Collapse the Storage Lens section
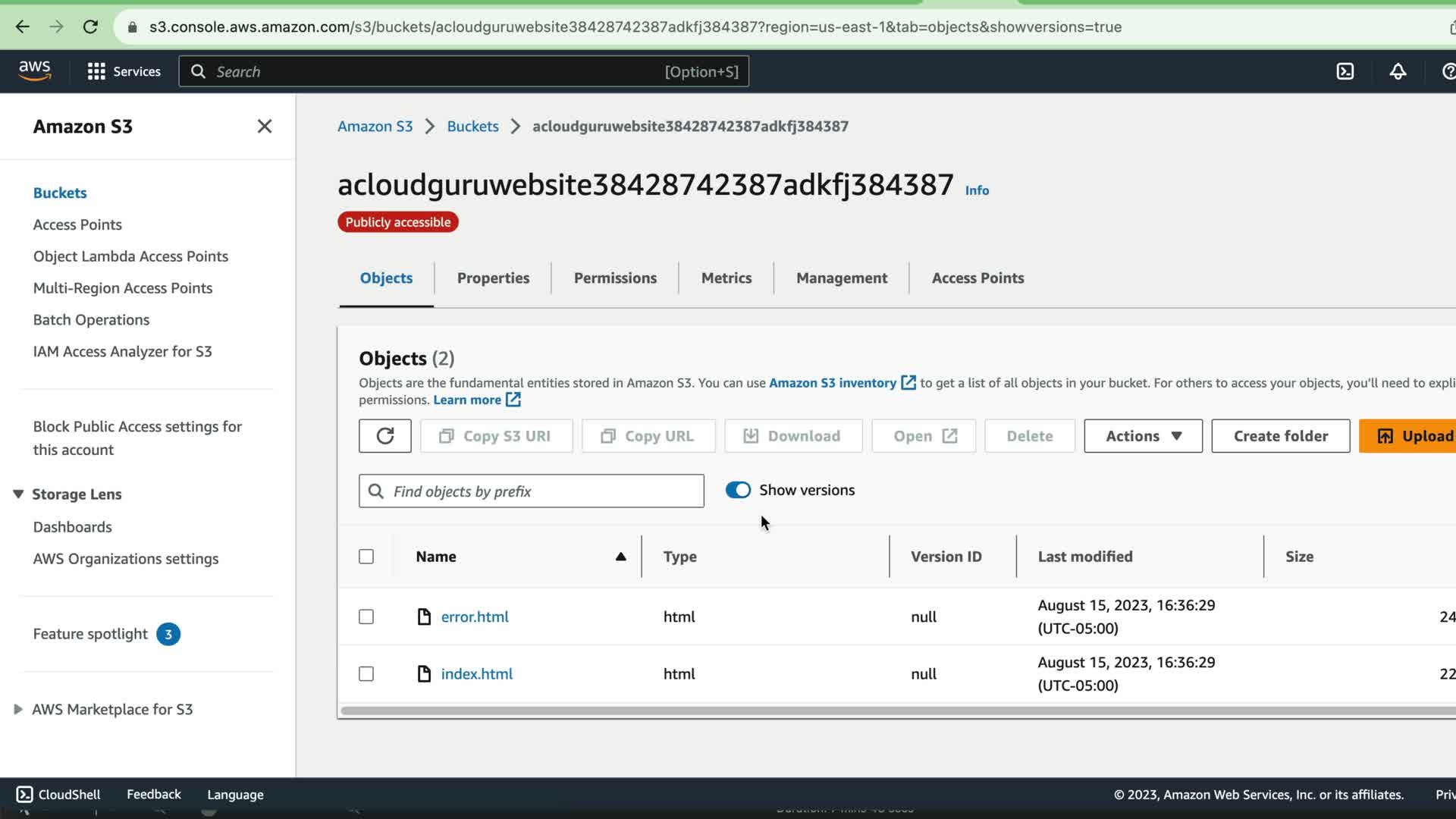This screenshot has width=1456, height=819. click(x=18, y=494)
